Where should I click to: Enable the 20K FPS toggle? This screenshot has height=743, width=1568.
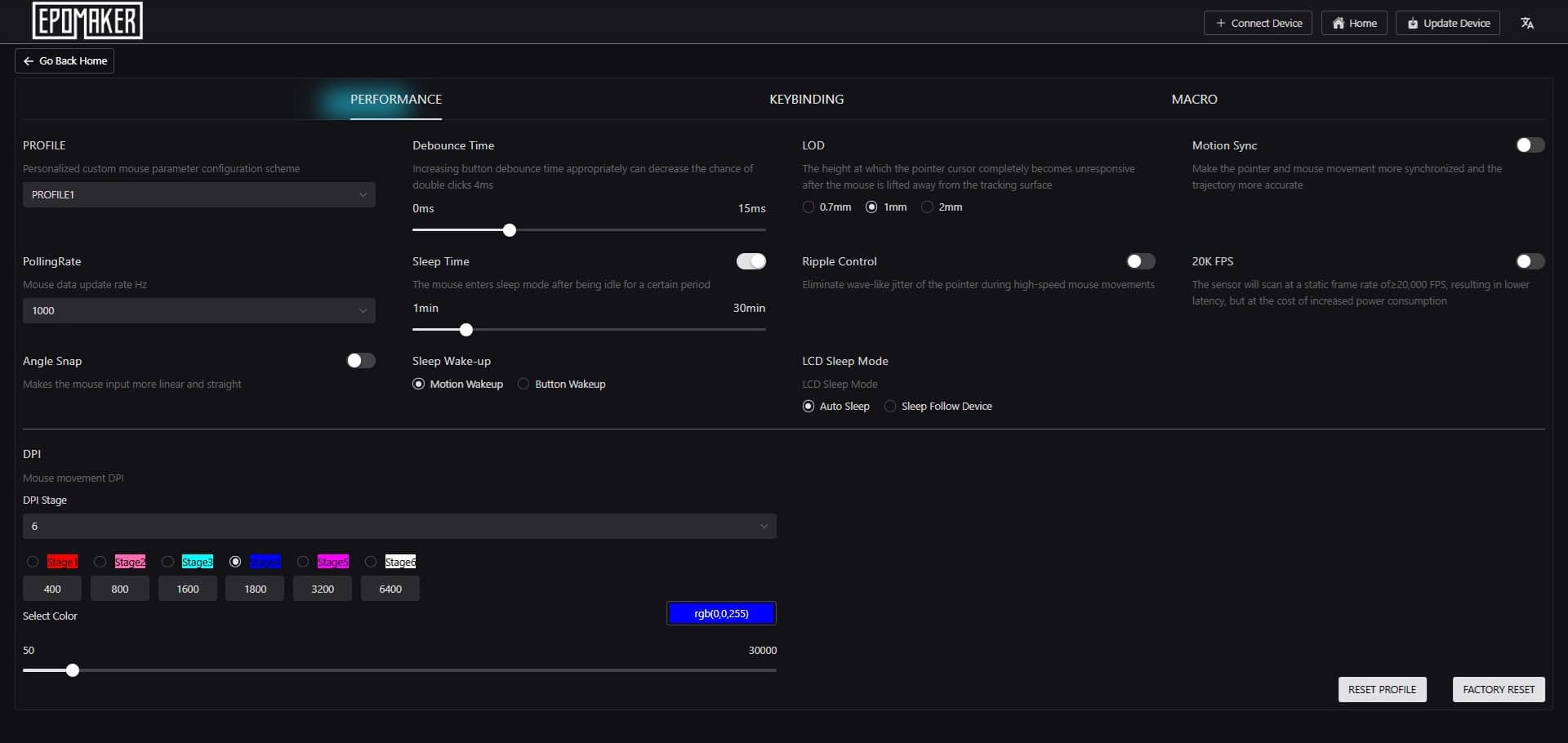tap(1530, 261)
